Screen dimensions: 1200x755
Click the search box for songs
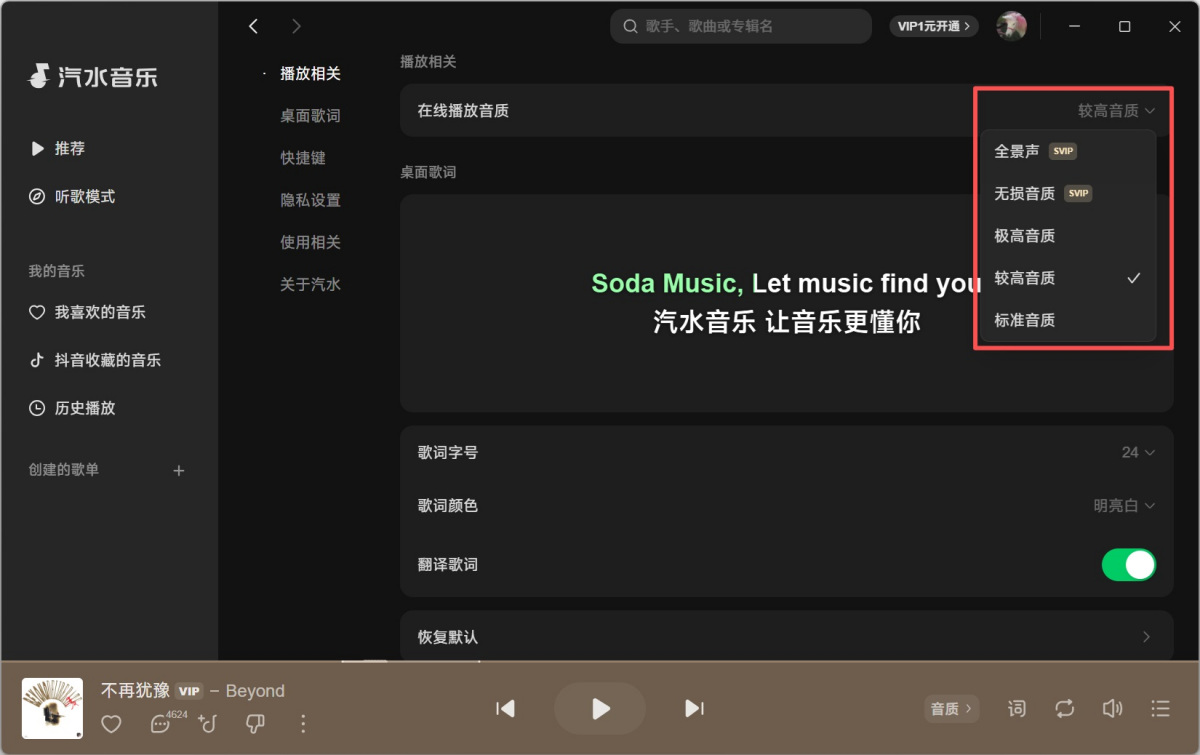click(740, 26)
